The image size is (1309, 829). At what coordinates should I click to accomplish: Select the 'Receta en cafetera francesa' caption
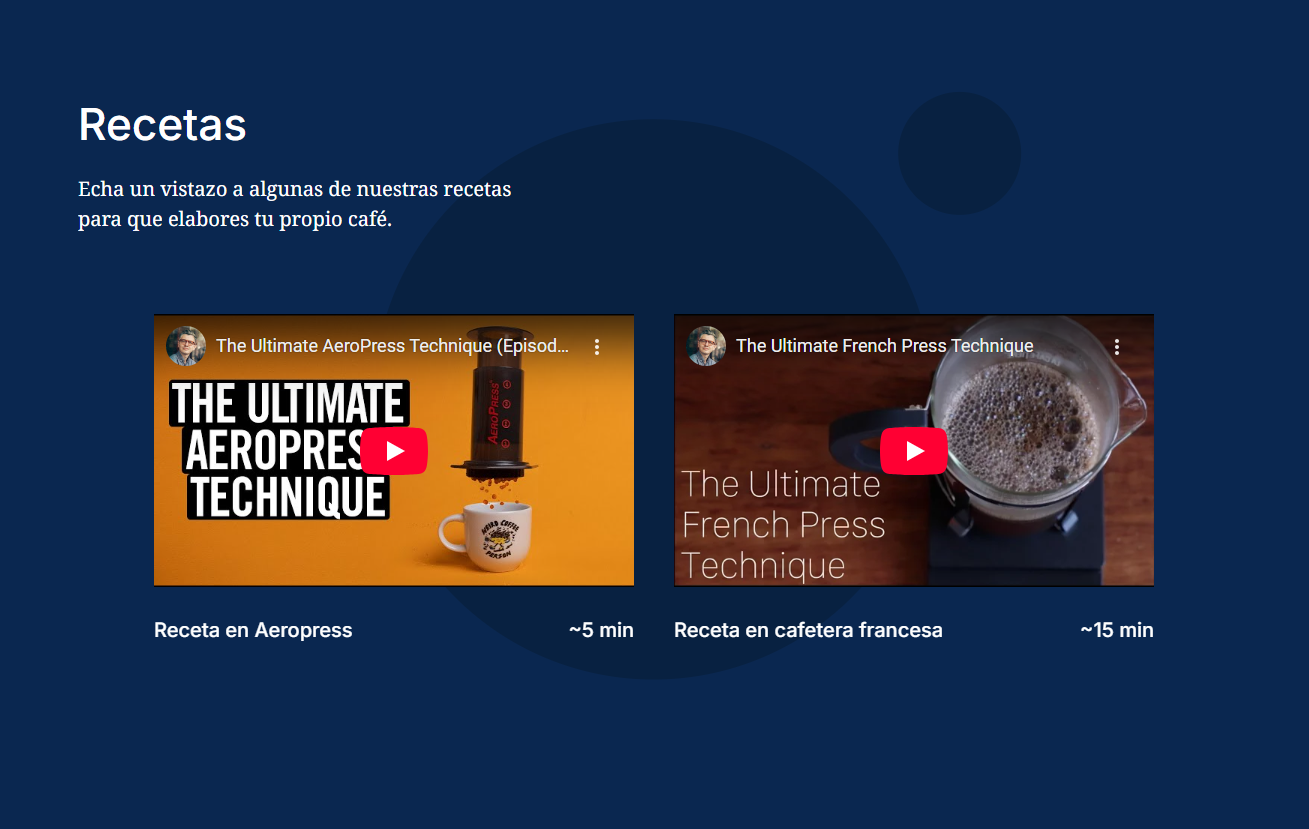click(808, 630)
